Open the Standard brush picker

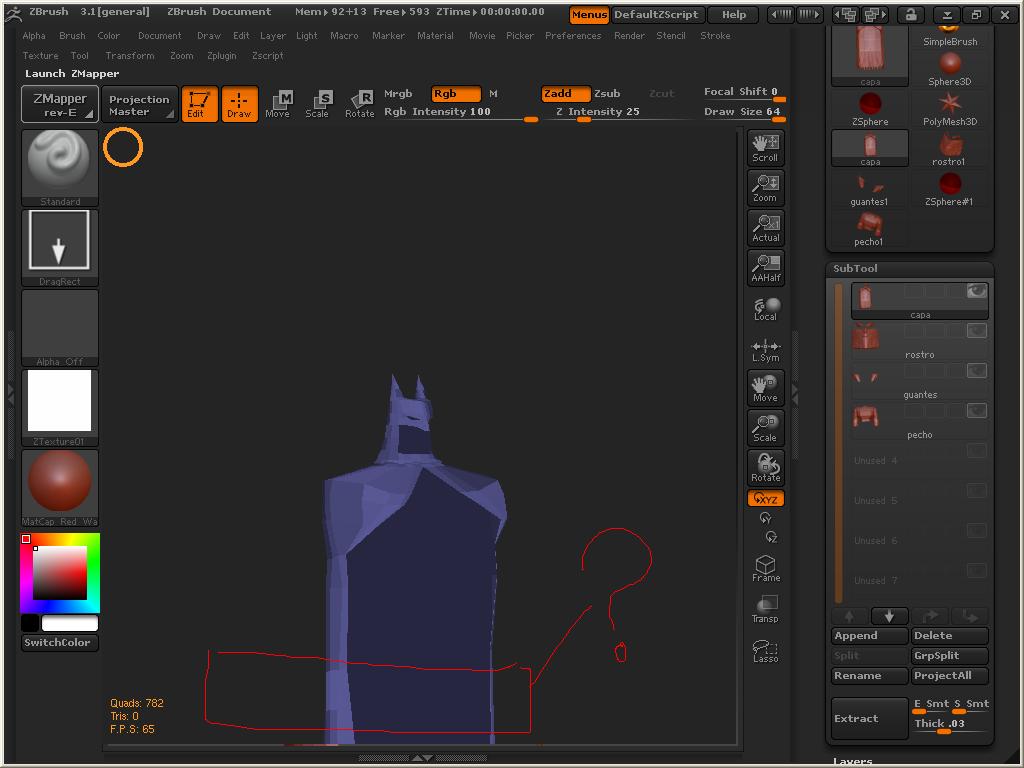[60, 168]
